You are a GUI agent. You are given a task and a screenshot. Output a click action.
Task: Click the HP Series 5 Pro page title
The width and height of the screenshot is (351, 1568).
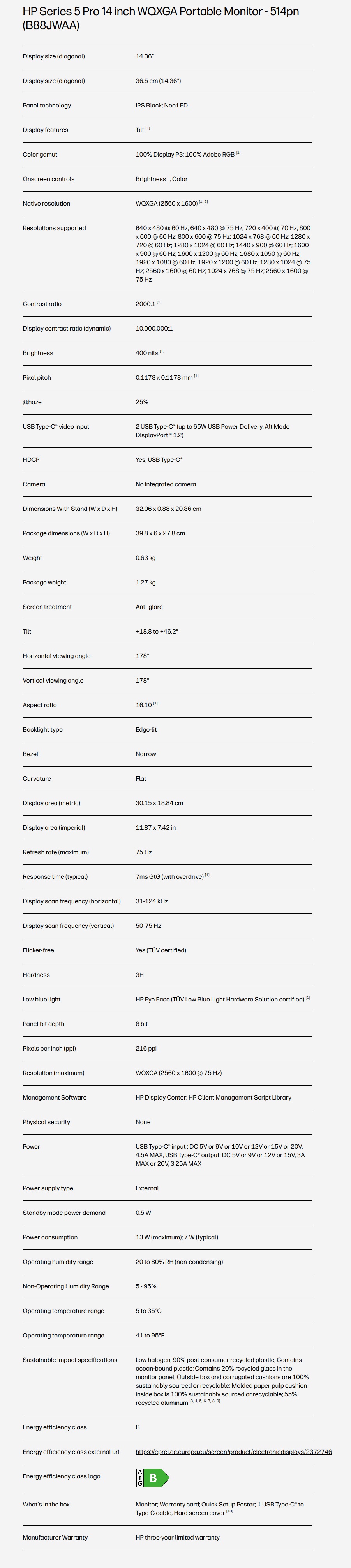click(x=161, y=18)
